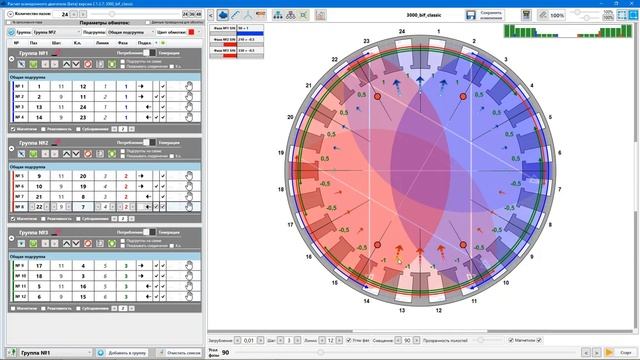Screen dimensions: 640x360
Task: Toggle Магнетизм checkbox under Группа №3
Action: pyautogui.click(x=13, y=309)
